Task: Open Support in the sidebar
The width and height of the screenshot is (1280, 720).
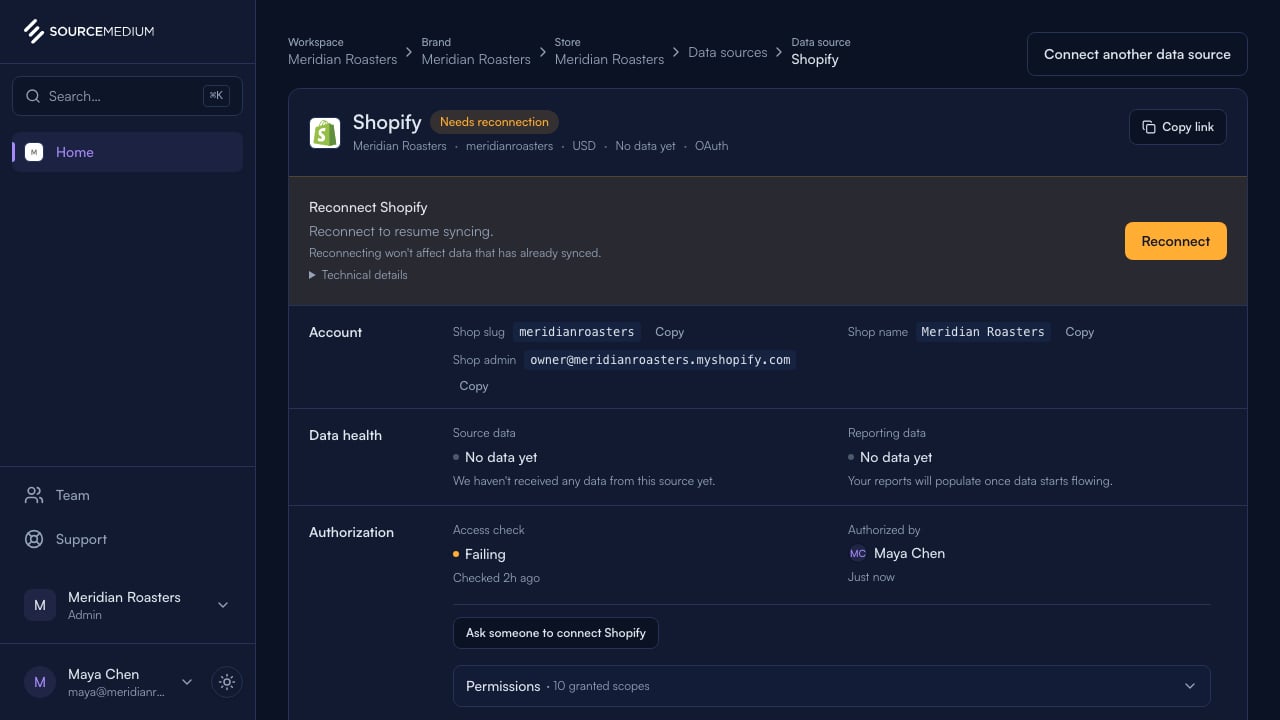Action: coord(127,539)
